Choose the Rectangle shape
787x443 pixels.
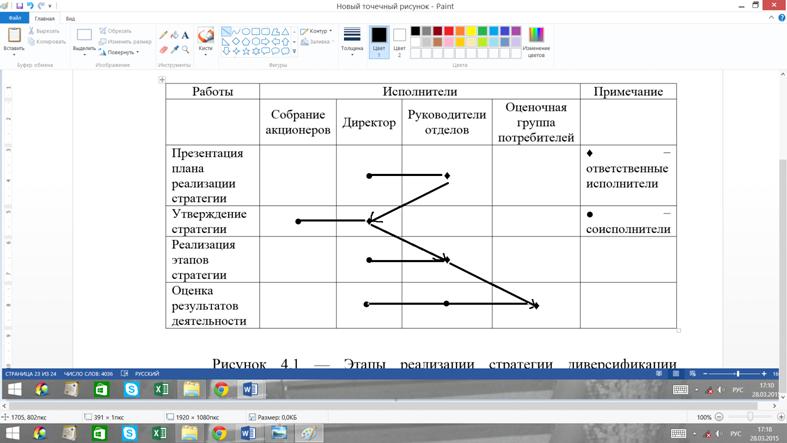255,32
